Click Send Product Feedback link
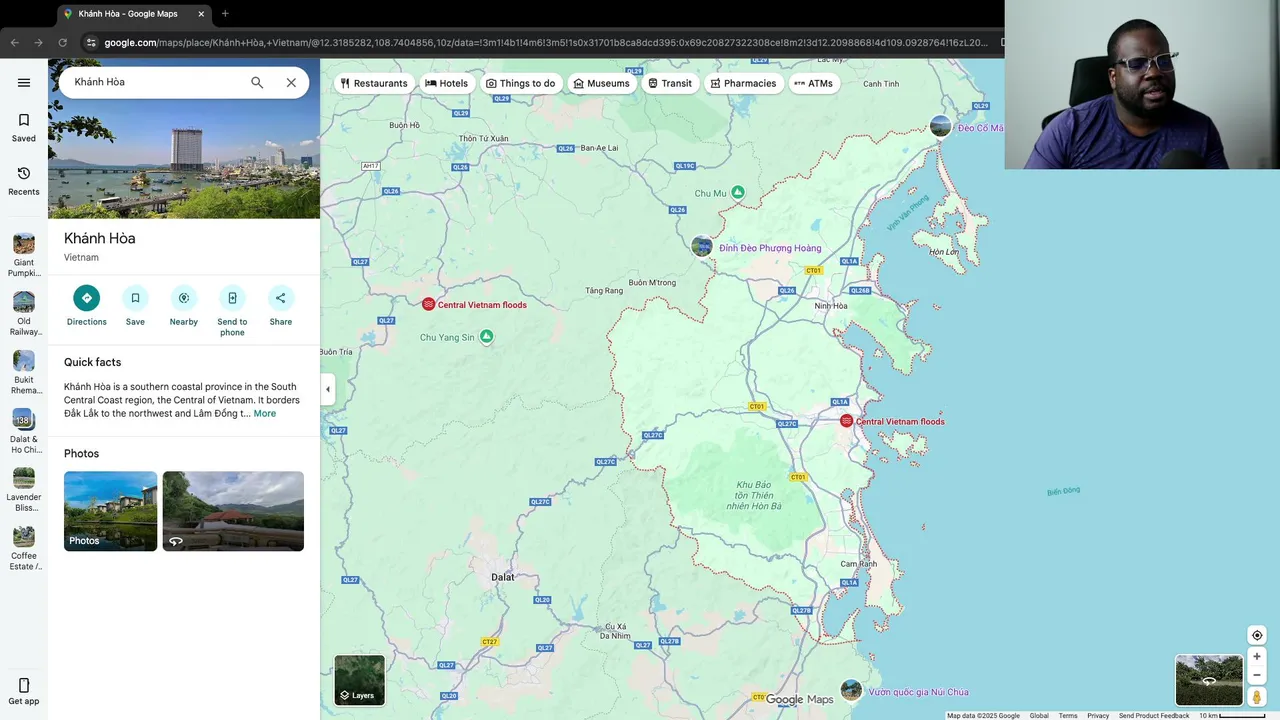This screenshot has height=720, width=1280. pos(1154,715)
